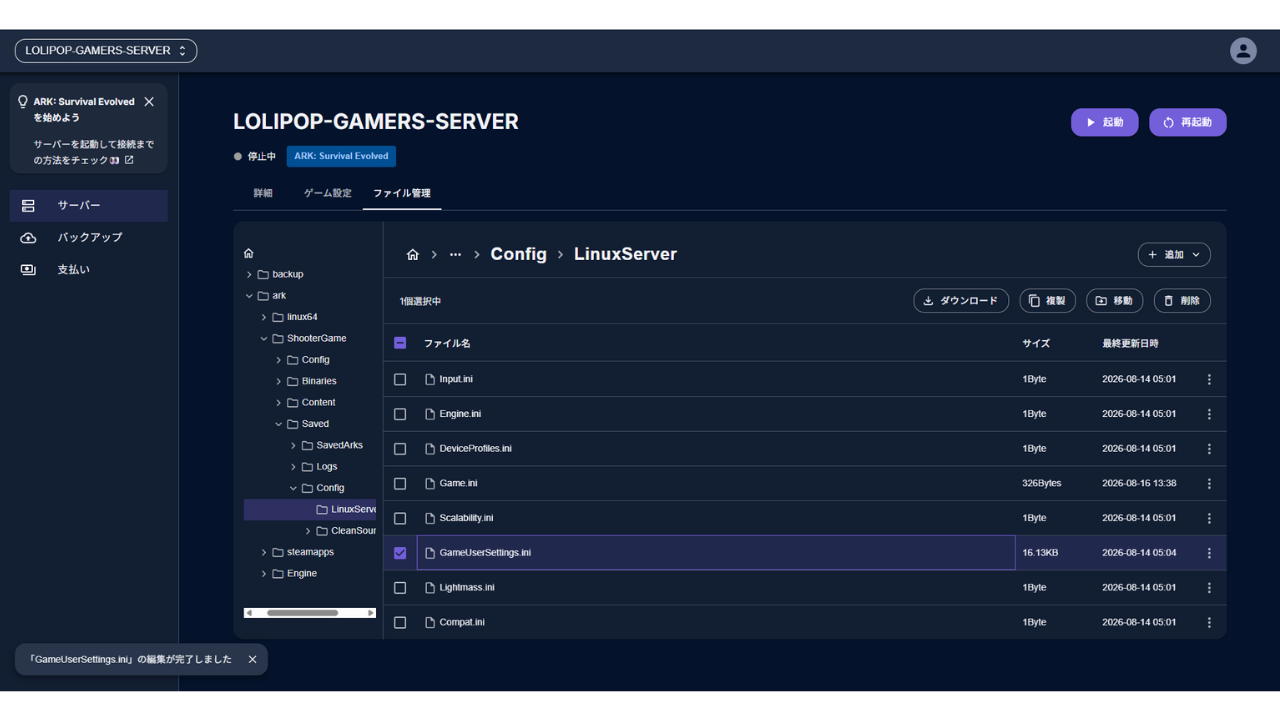
Task: Open the more options menu for Scalability.ini
Action: tap(1209, 518)
